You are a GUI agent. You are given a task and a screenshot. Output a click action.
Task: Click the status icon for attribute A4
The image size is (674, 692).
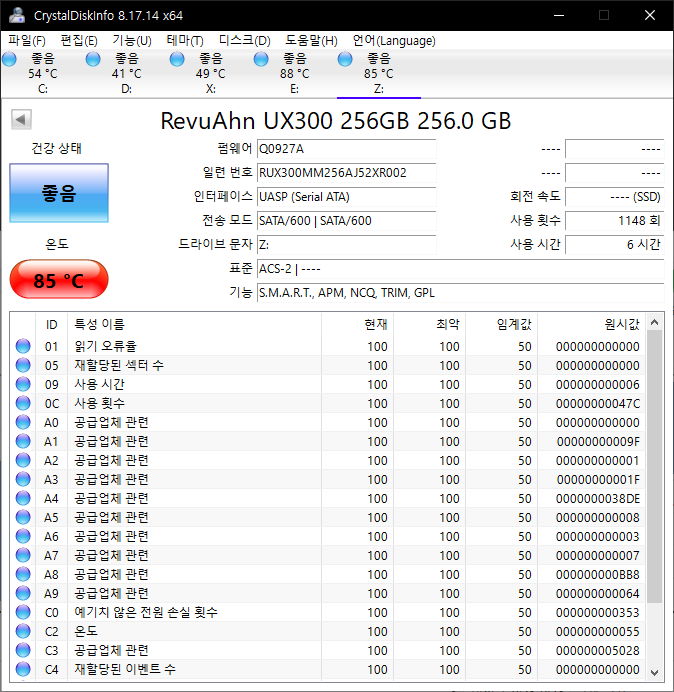[x=23, y=498]
